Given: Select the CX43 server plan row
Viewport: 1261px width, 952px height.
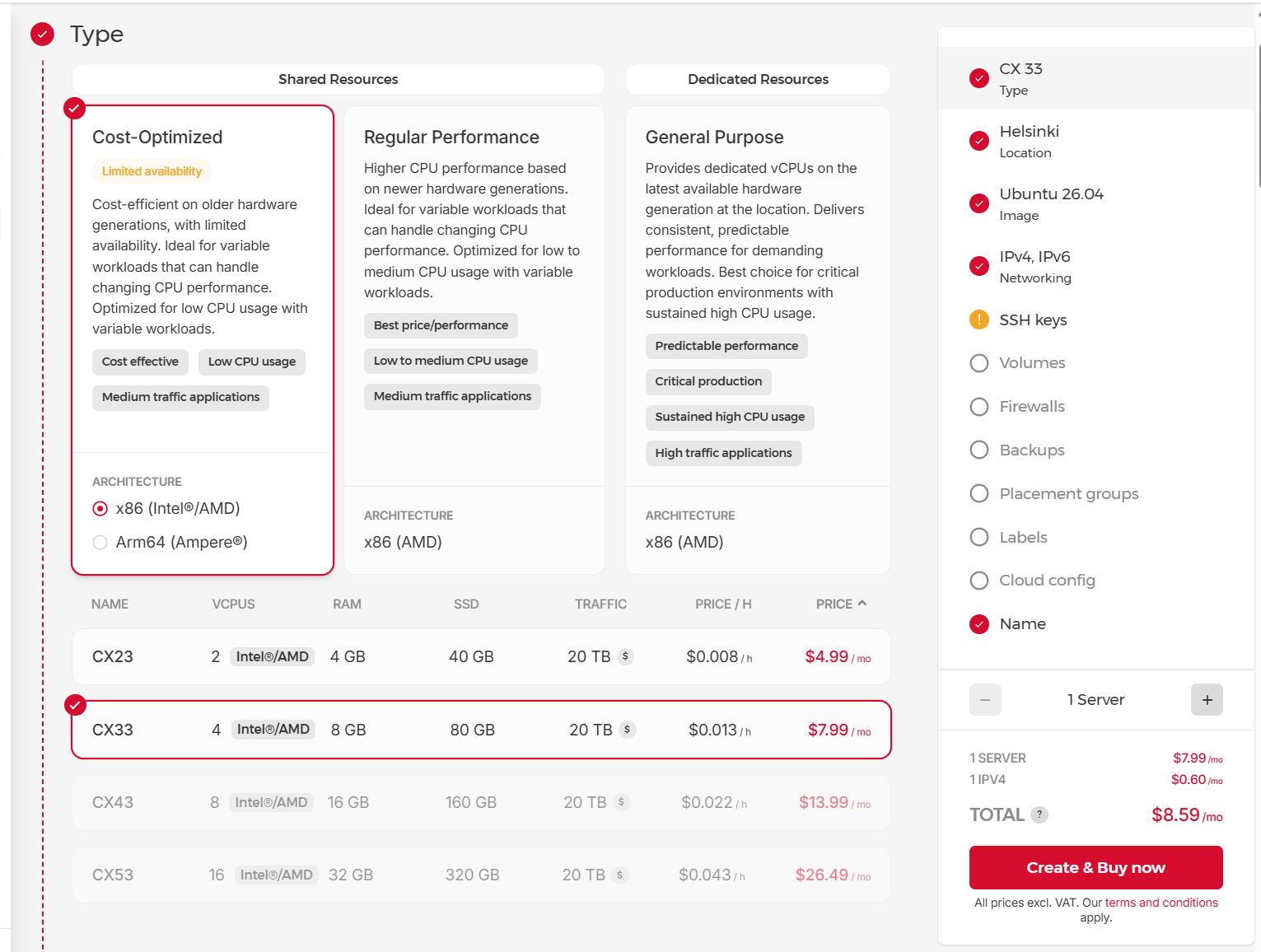Looking at the screenshot, I should [x=481, y=802].
